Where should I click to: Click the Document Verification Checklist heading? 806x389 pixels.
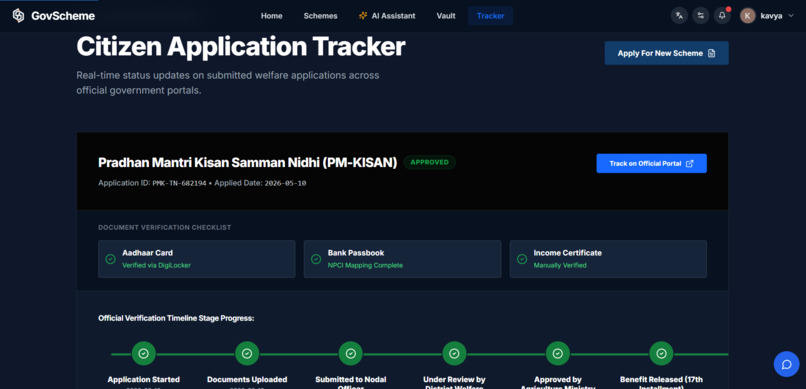(164, 227)
